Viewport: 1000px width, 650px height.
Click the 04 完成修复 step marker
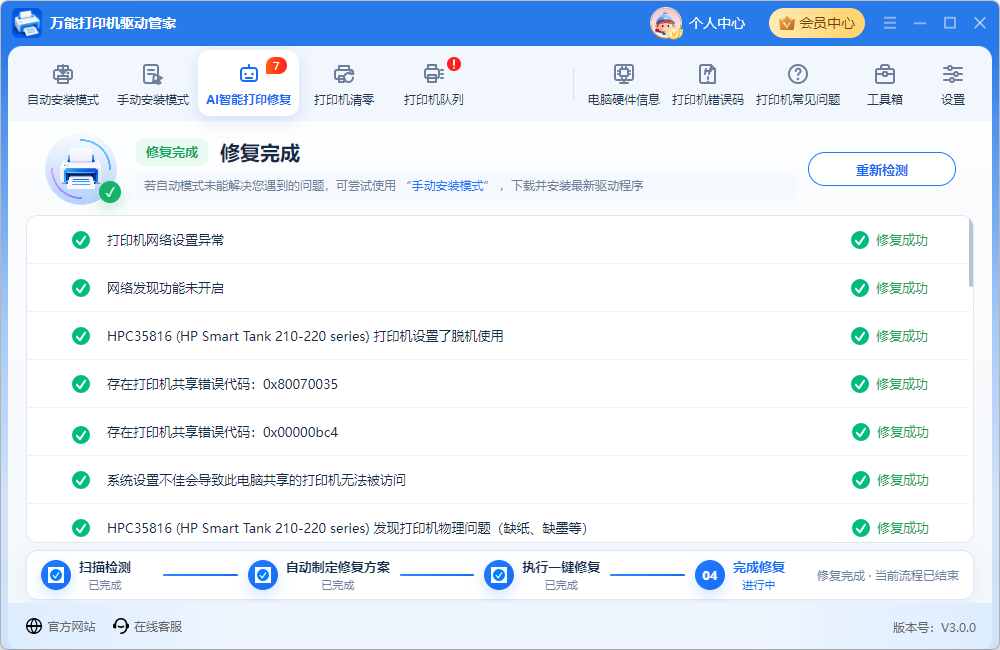[710, 575]
